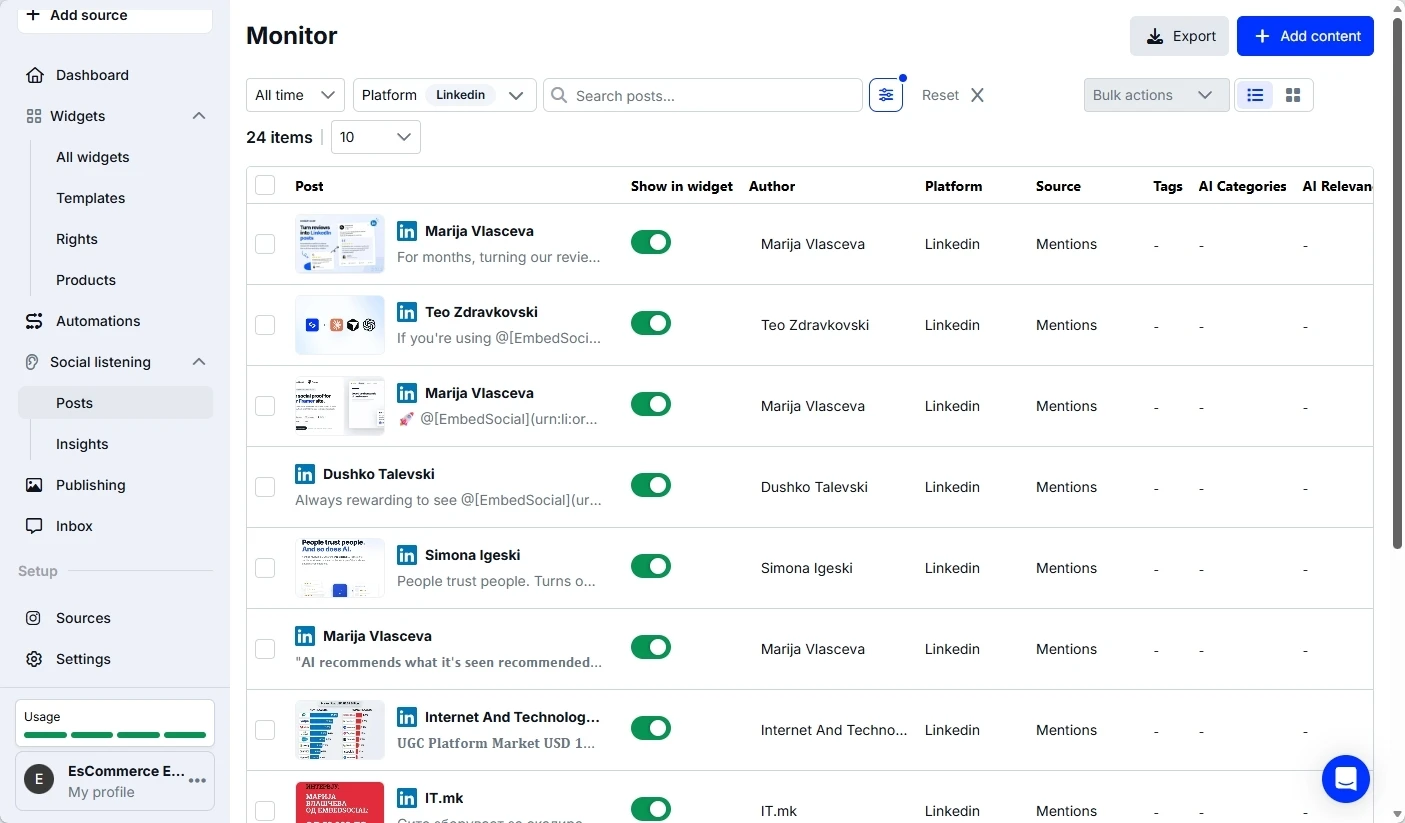
Task: Click the Reset X icon
Action: 977,95
